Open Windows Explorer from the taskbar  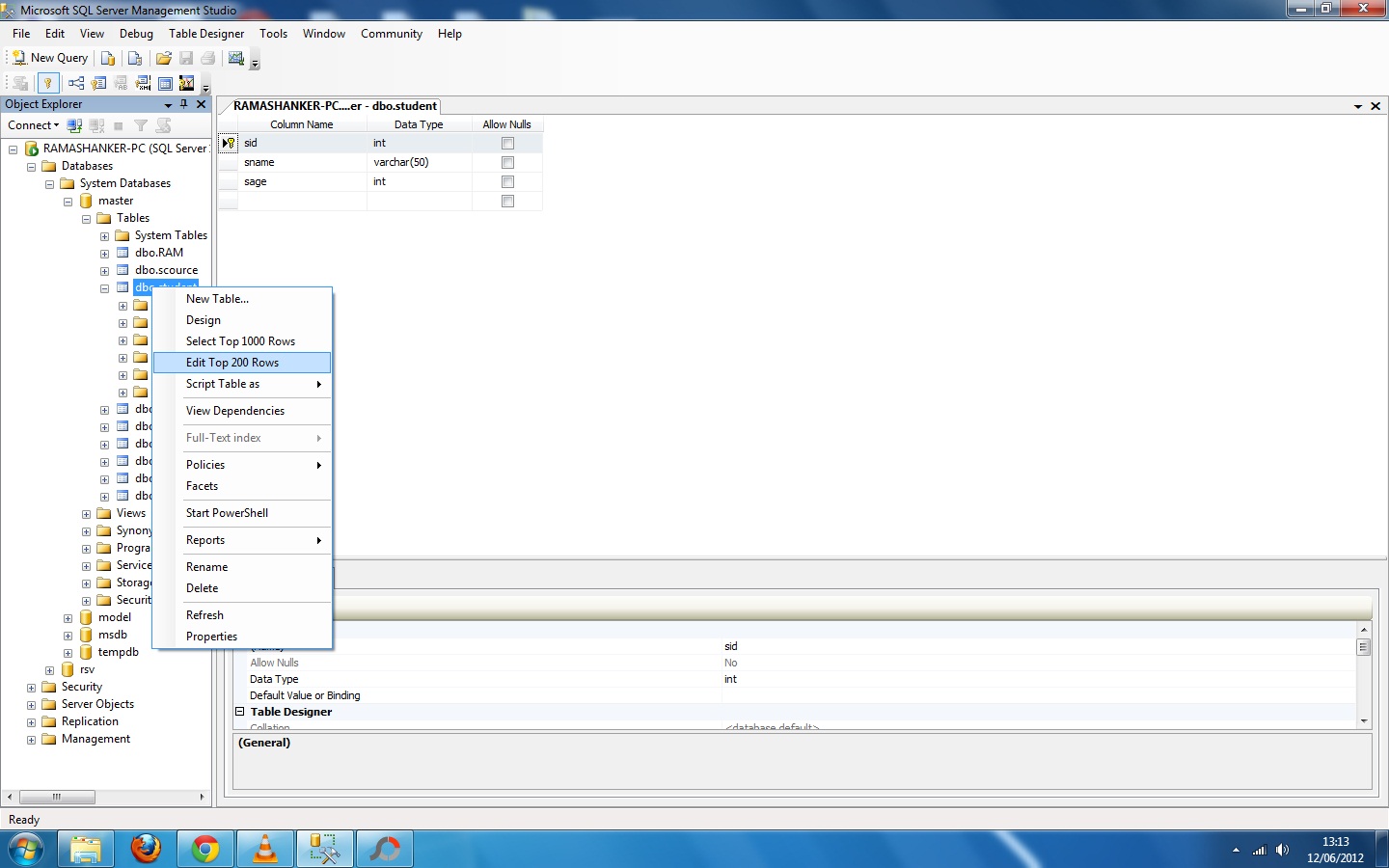tap(86, 849)
